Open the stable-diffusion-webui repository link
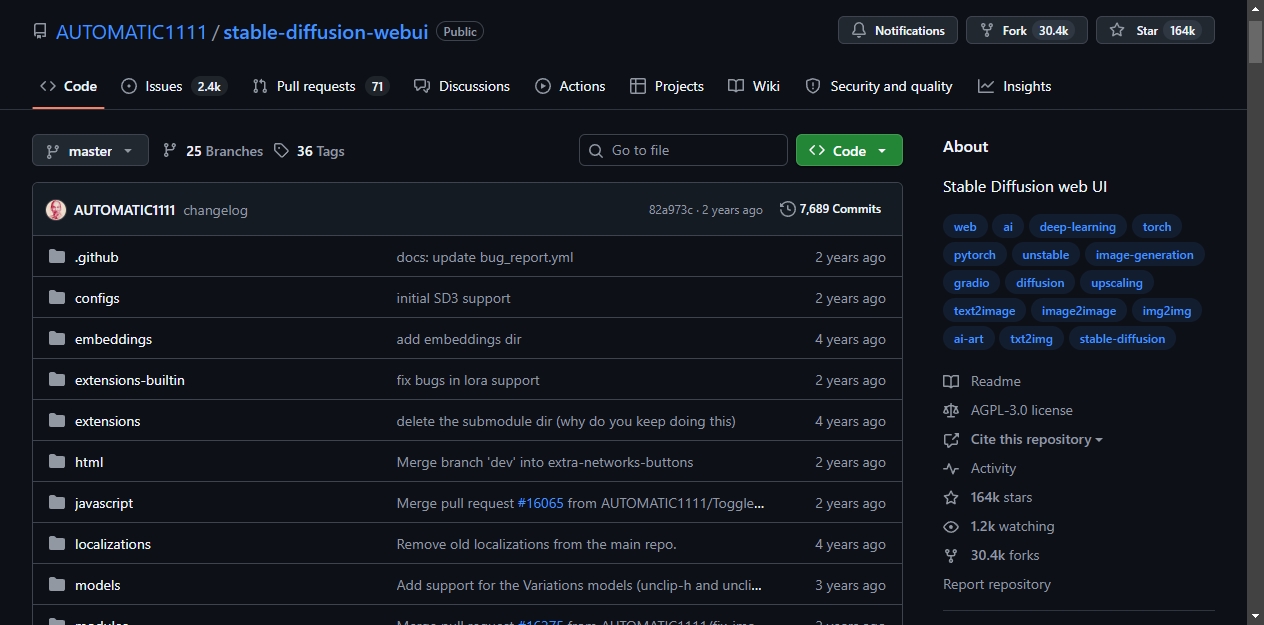 pos(325,31)
